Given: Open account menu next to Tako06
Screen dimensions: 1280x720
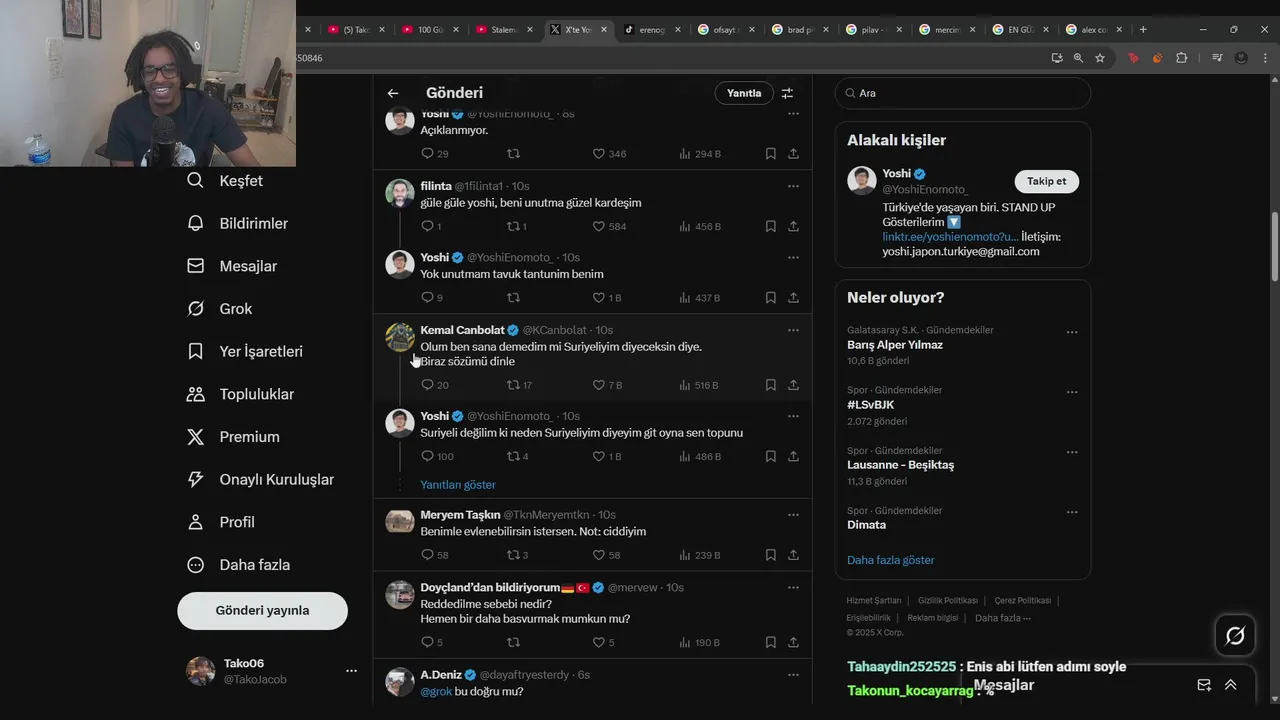Looking at the screenshot, I should coord(351,671).
